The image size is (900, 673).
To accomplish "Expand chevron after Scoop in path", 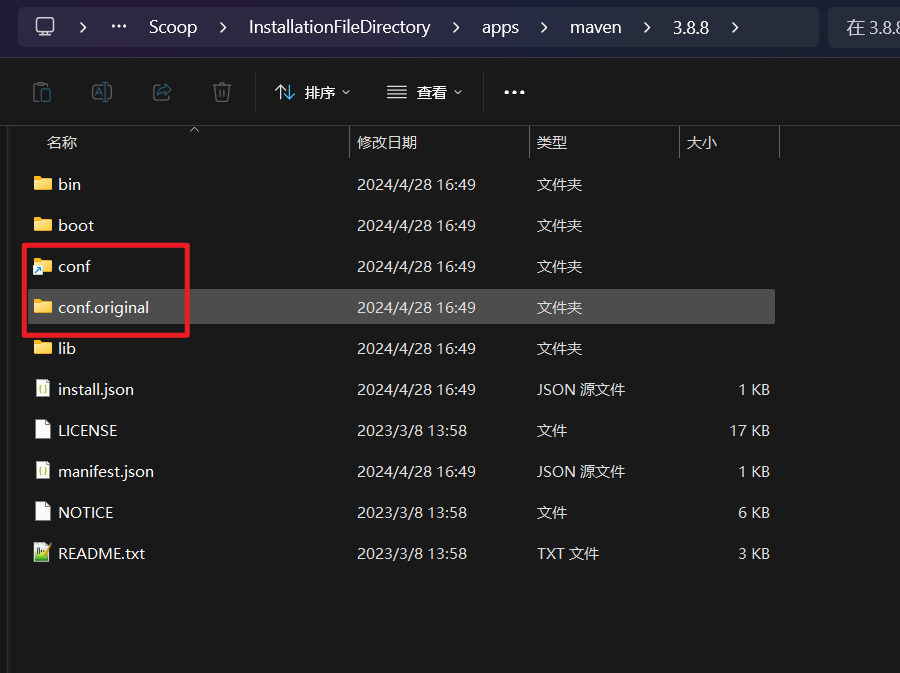I will [223, 27].
